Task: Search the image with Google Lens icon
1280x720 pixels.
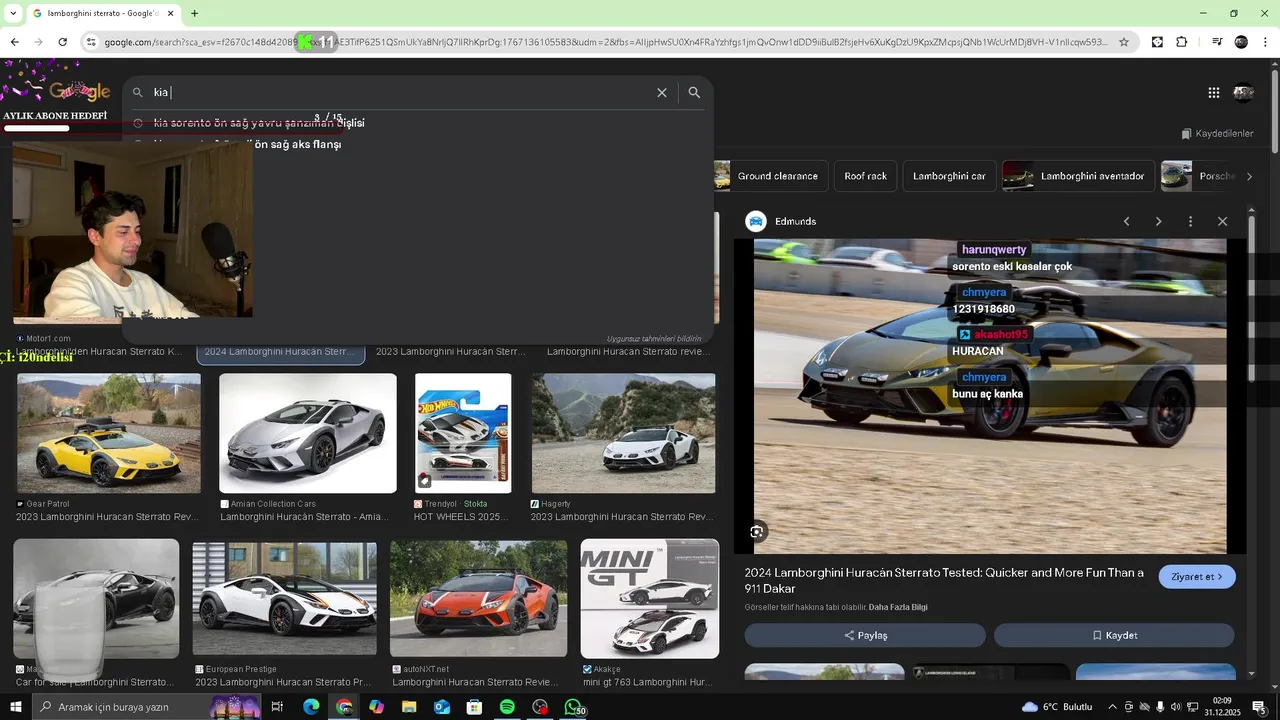Action: 757,532
